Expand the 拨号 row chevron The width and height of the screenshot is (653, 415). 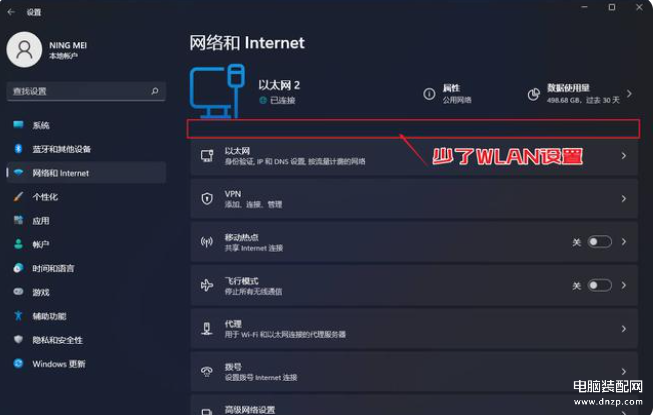[623, 371]
